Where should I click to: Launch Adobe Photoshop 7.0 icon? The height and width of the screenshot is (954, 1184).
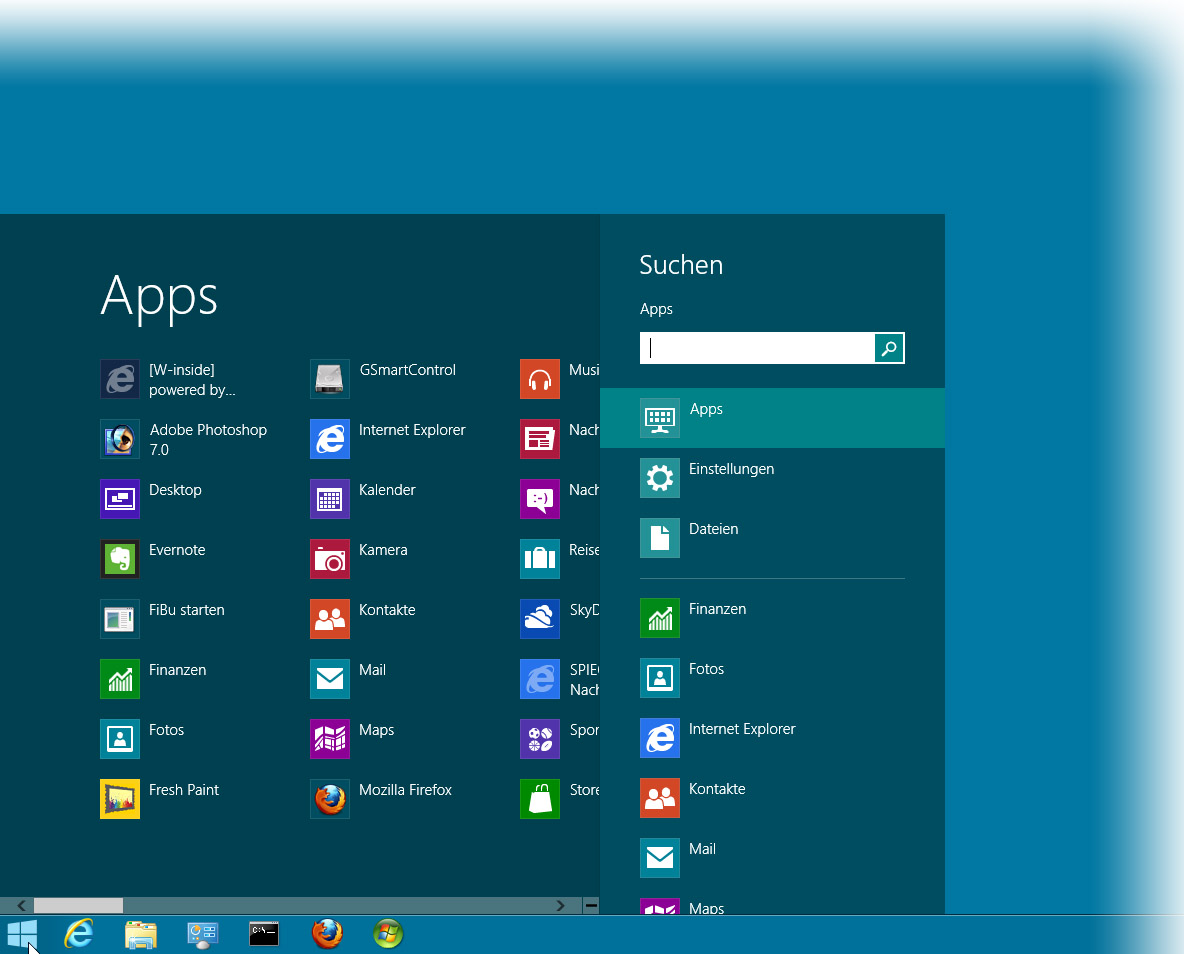tap(120, 439)
